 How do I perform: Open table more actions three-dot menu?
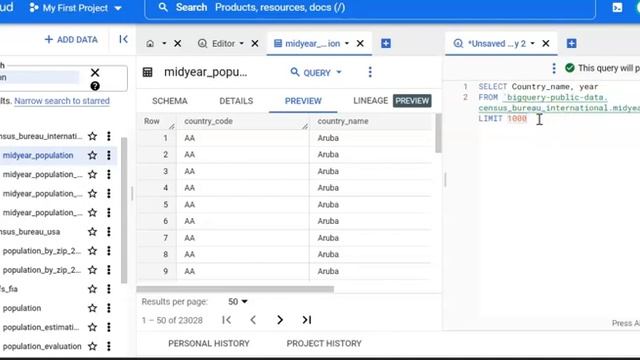[370, 72]
